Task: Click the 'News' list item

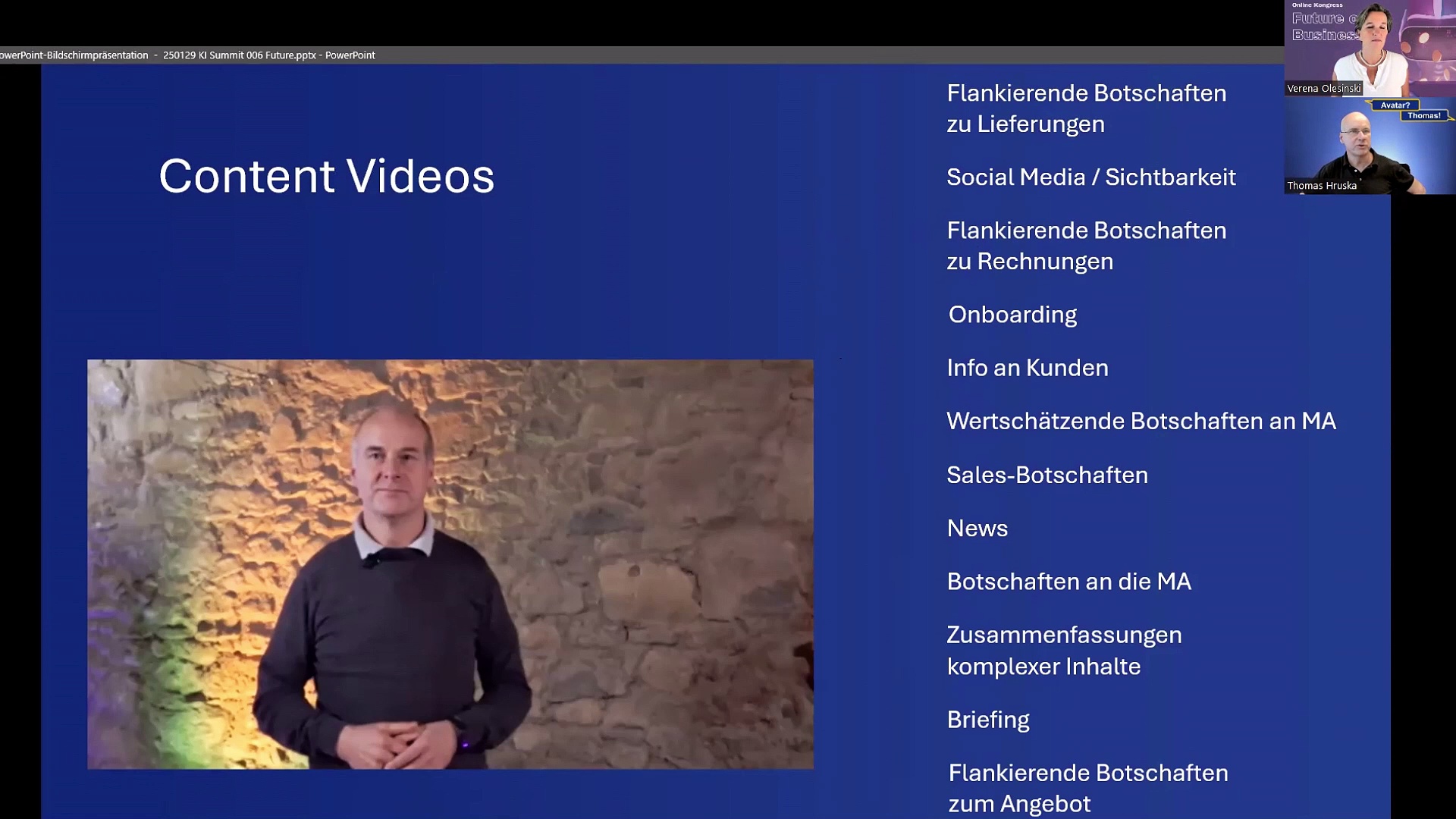Action: [977, 529]
